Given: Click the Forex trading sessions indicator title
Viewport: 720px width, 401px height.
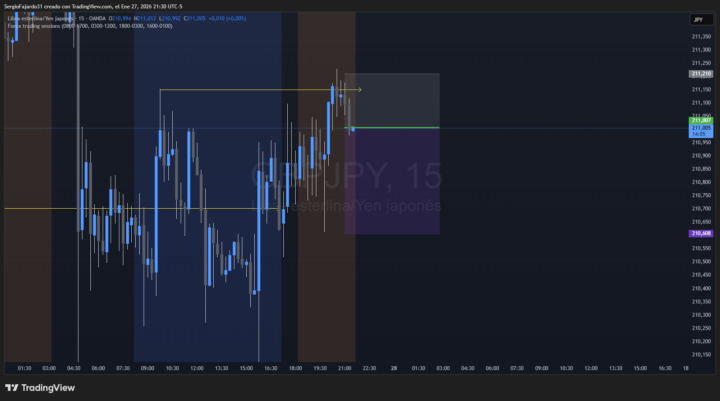Looking at the screenshot, I should (90, 26).
